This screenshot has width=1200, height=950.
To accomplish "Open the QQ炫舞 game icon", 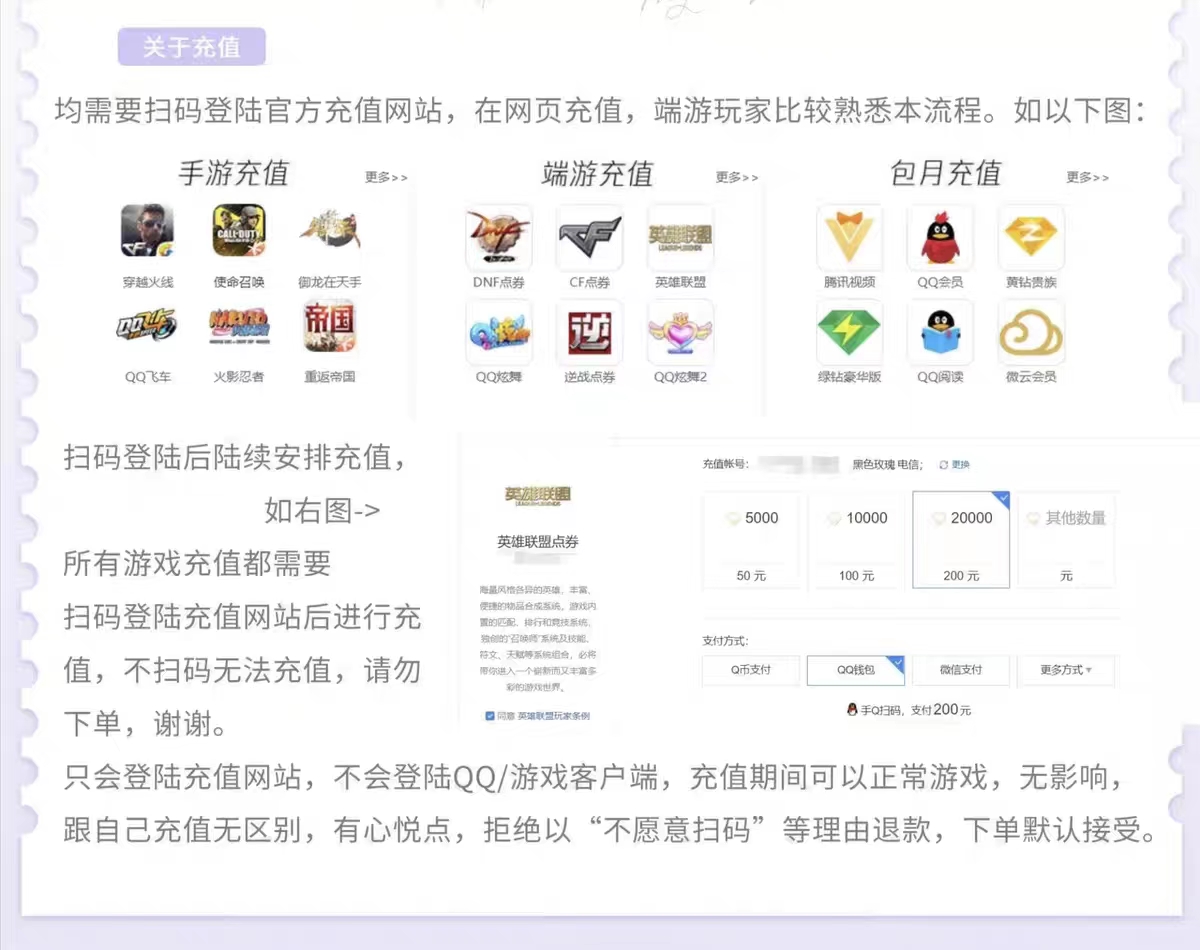I will (x=499, y=332).
